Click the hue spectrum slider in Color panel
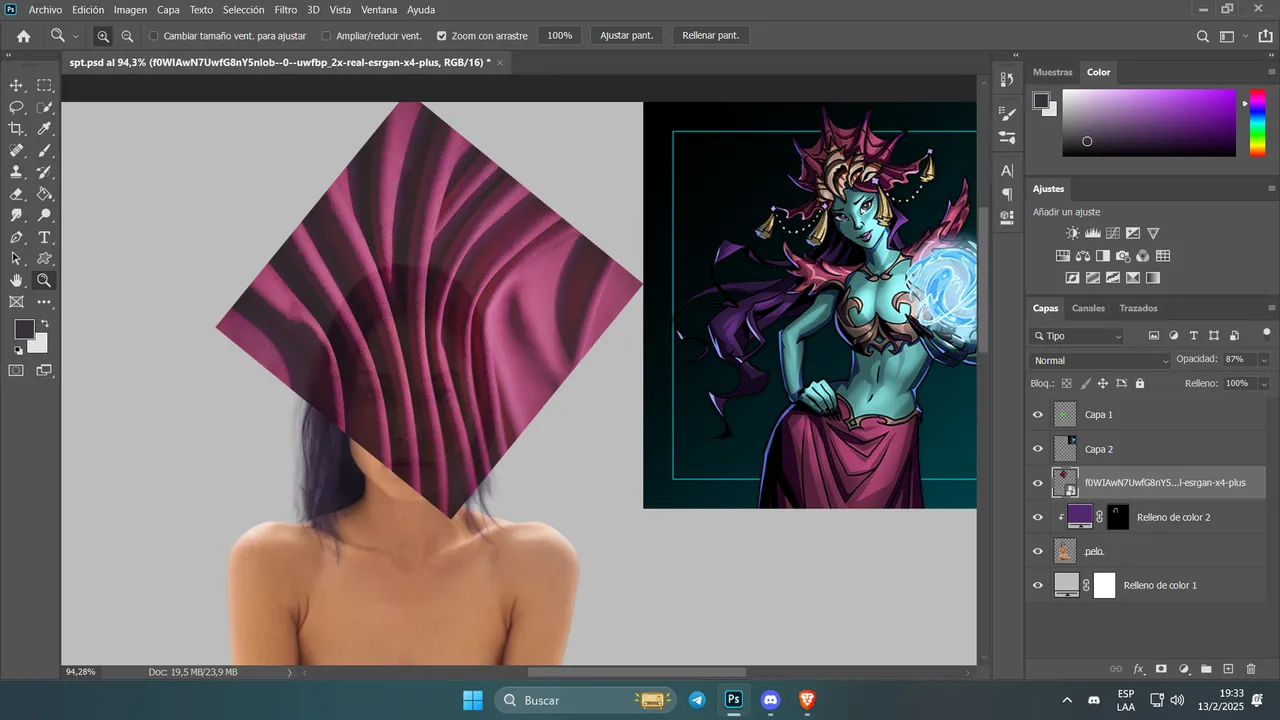This screenshot has height=720, width=1280. click(x=1257, y=122)
